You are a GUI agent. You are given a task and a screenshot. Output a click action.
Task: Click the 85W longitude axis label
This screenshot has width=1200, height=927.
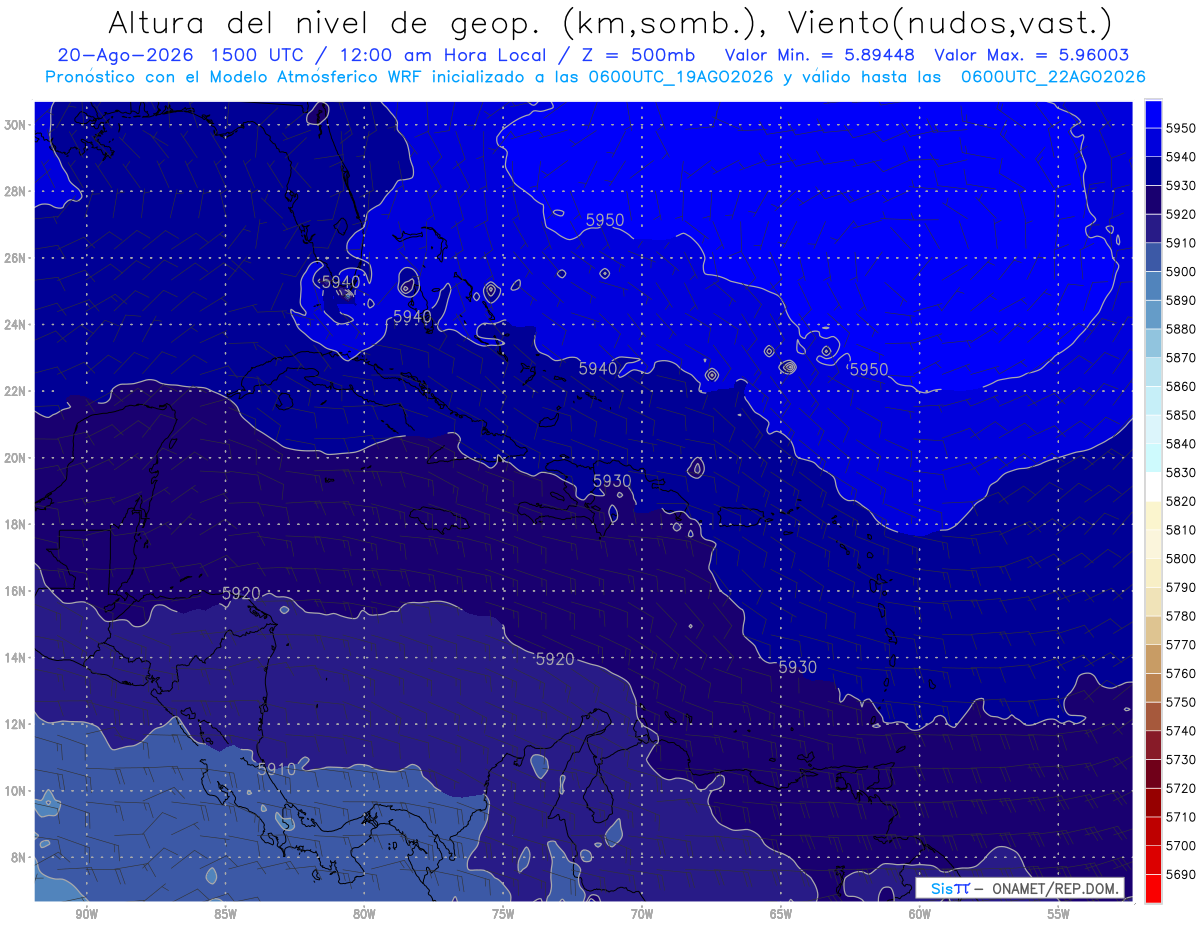pyautogui.click(x=225, y=914)
